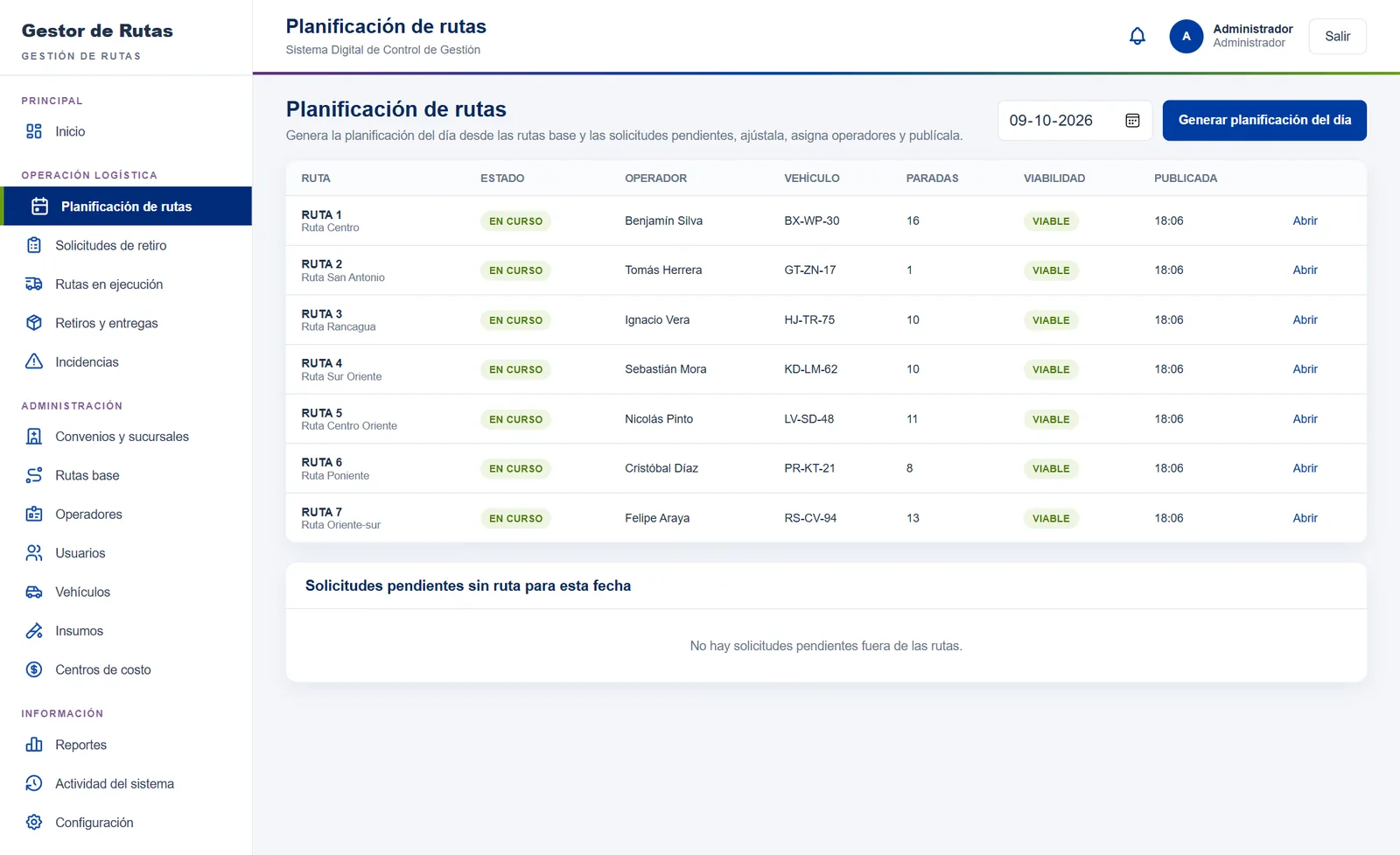Click EN CURSO badge for RUTA 4
The height and width of the screenshot is (855, 1400).
515,369
